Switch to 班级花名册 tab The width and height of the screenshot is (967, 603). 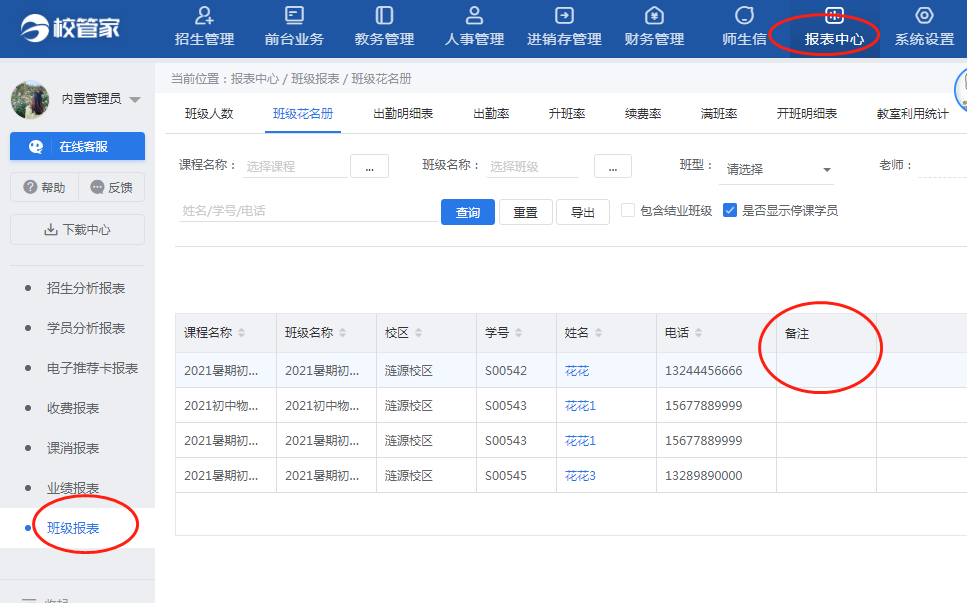pos(303,113)
